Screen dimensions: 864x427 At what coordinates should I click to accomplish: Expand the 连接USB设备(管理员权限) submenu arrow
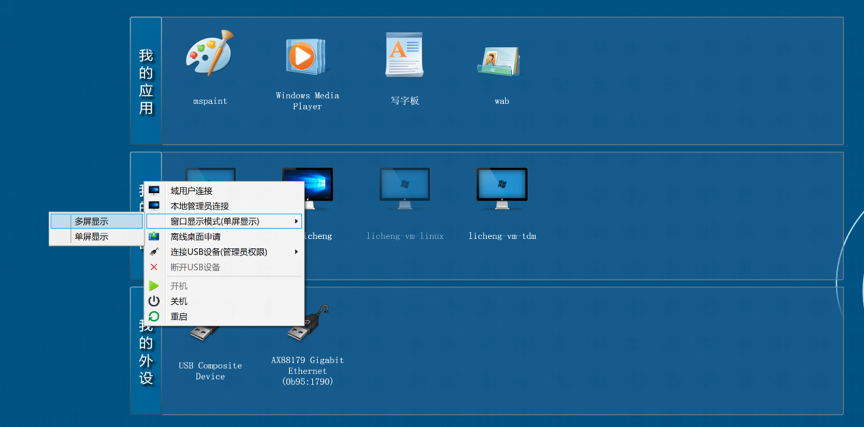(x=296, y=252)
